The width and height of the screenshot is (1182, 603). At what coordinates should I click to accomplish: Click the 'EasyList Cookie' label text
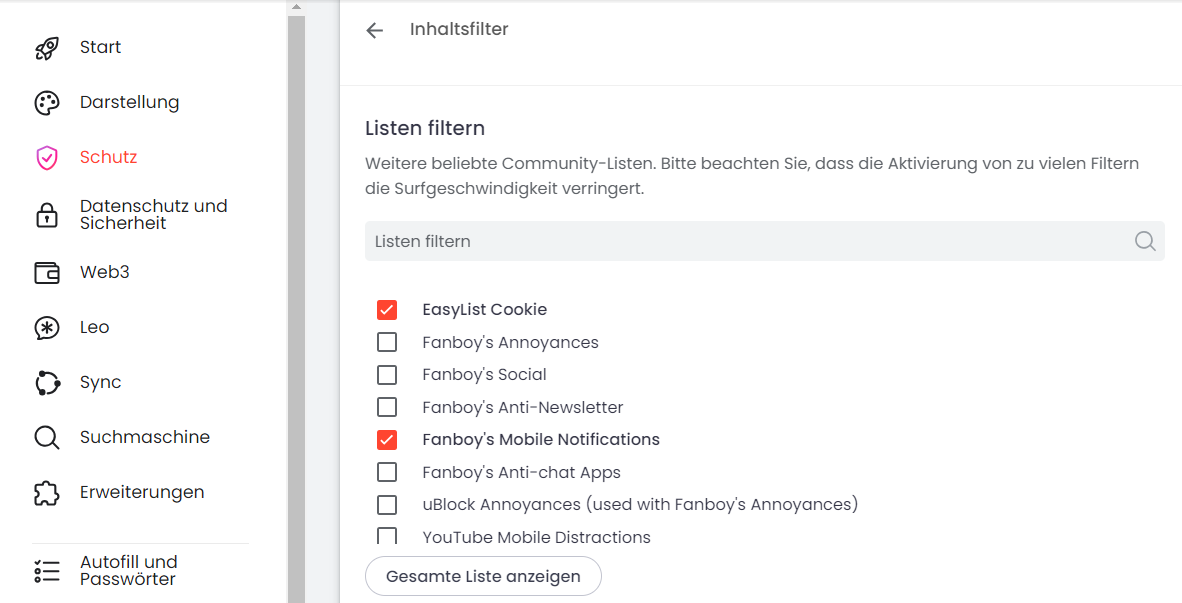485,310
